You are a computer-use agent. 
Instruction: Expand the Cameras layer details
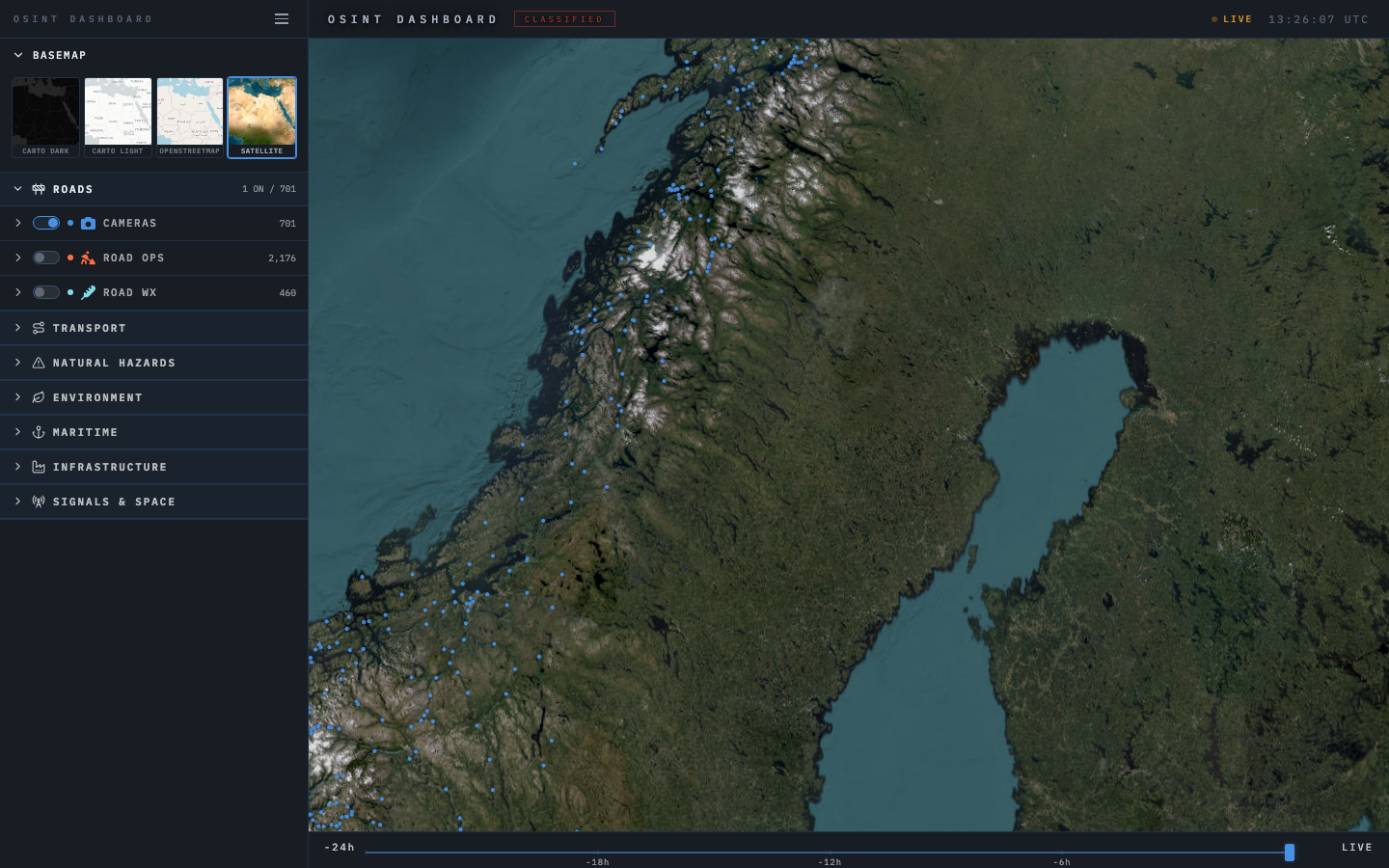(x=17, y=223)
